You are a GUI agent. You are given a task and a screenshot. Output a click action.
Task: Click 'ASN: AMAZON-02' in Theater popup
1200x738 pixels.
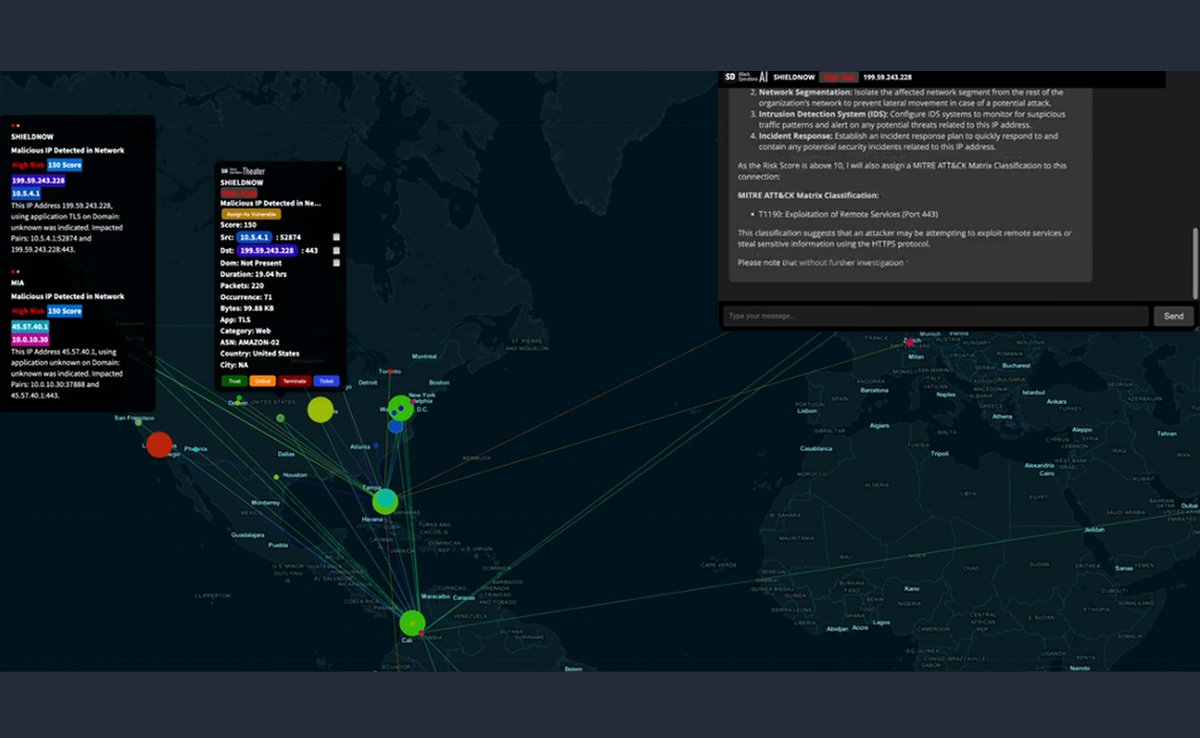coord(252,342)
